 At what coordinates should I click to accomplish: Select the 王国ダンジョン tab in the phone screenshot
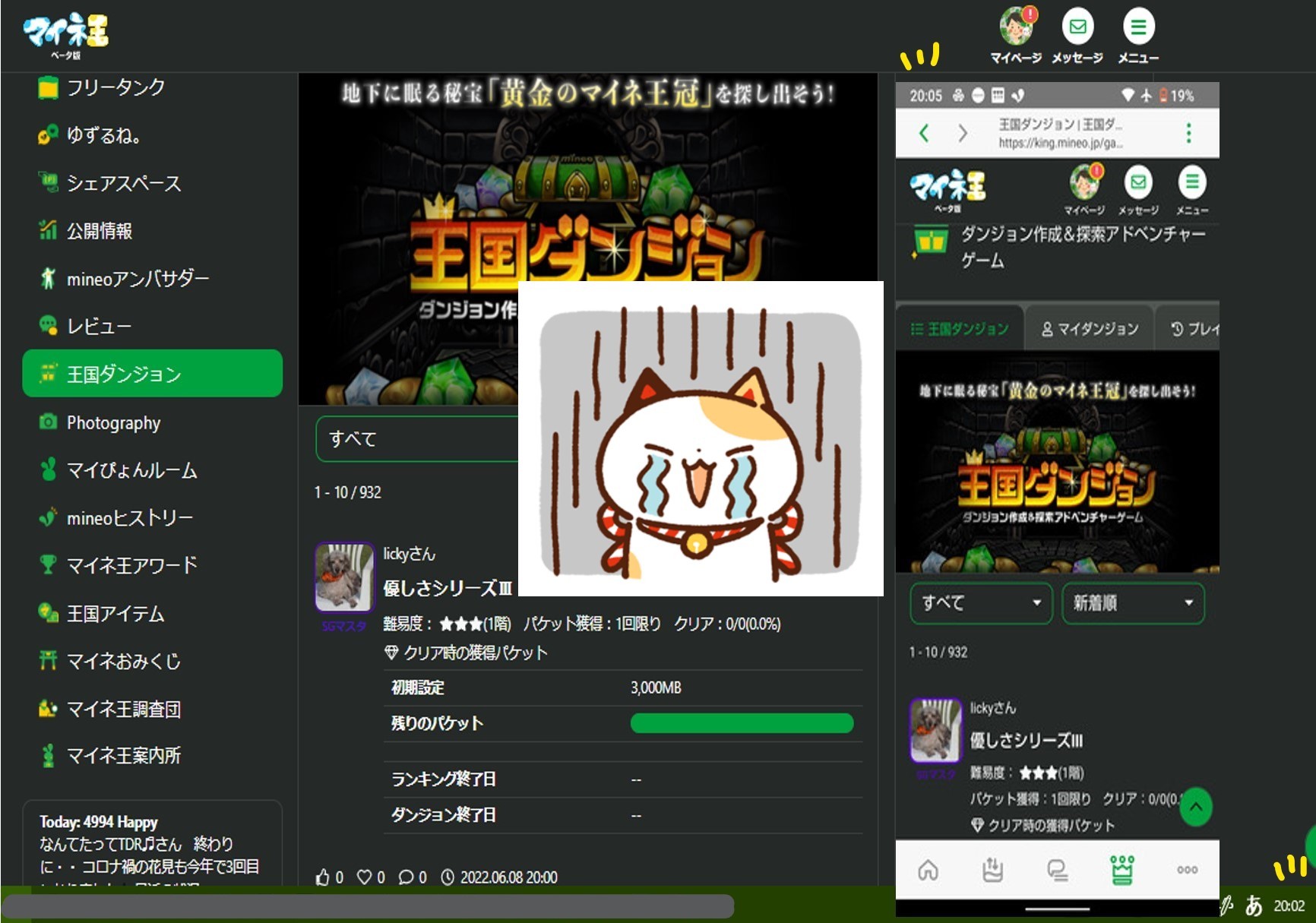[x=960, y=328]
